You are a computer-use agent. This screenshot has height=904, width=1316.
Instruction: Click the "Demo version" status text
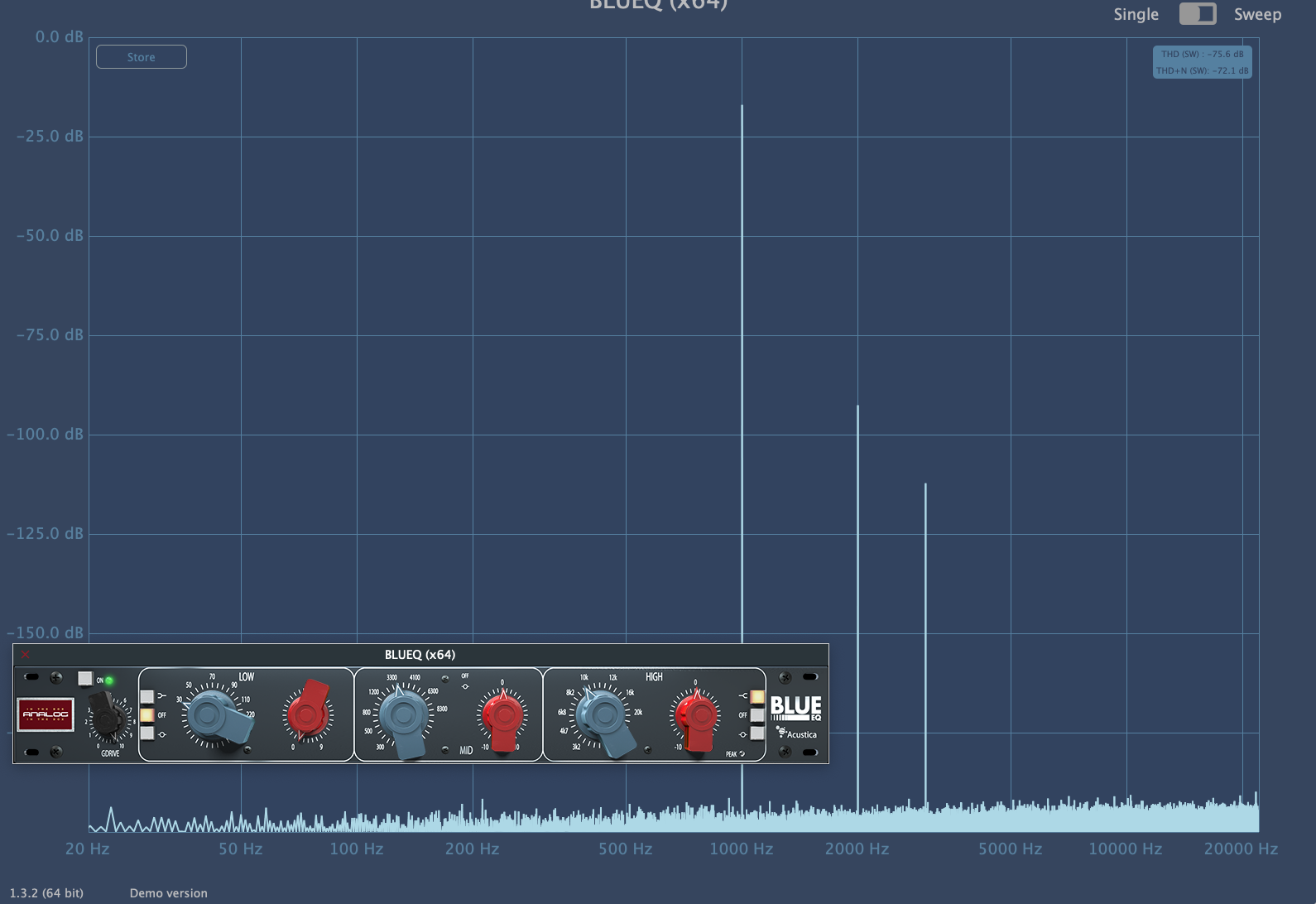169,893
